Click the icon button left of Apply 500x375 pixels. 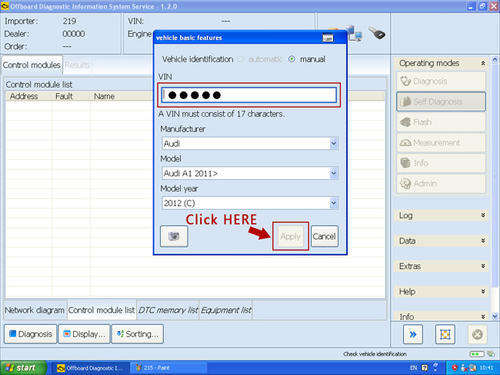pos(174,236)
